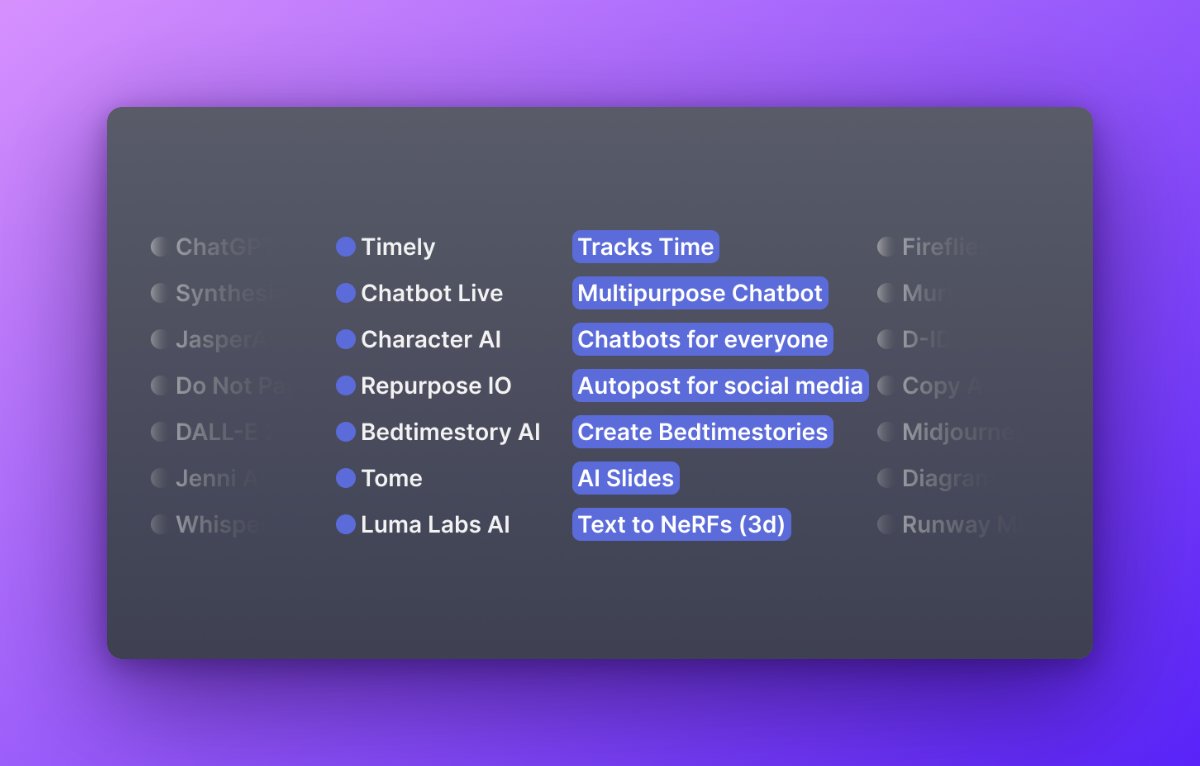Click the faded dot beside DALL-E
This screenshot has width=1200, height=766.
tap(159, 432)
